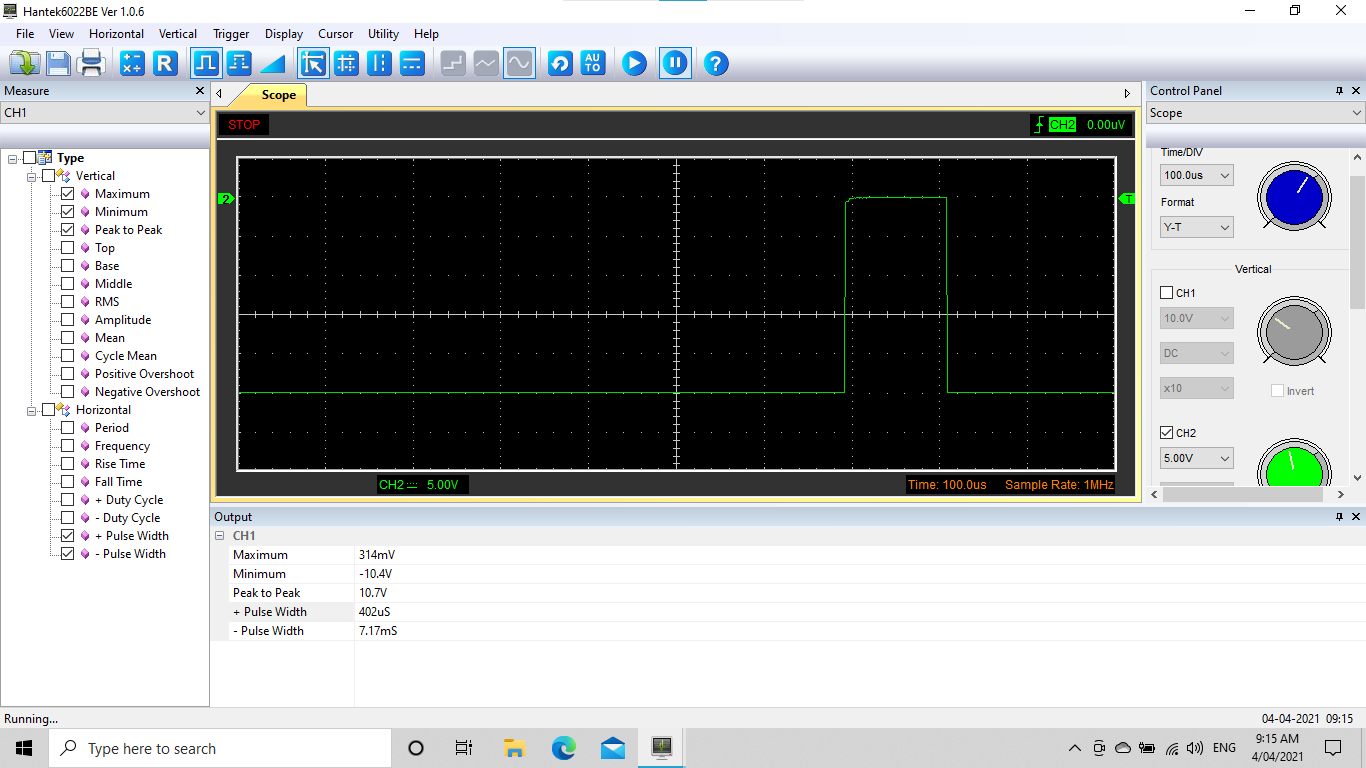Click the blue Time/DIV rotary knob
The width and height of the screenshot is (1366, 768).
1294,195
